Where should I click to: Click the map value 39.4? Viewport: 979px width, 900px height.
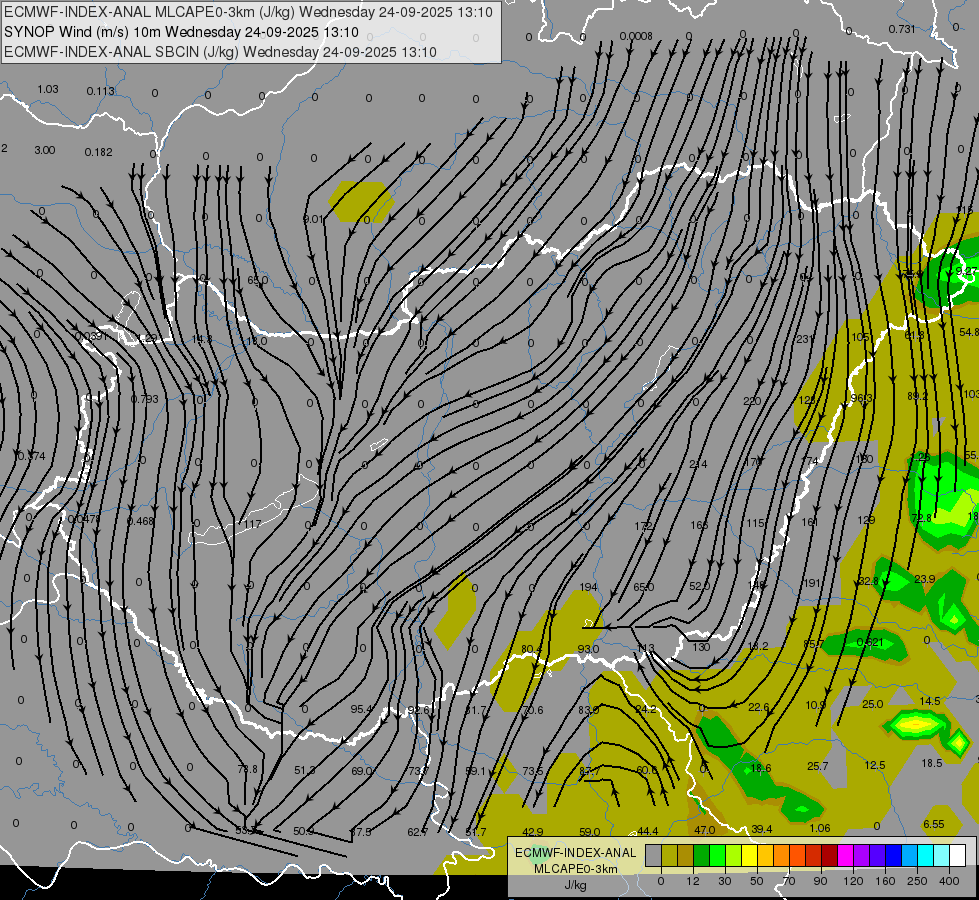(x=762, y=829)
